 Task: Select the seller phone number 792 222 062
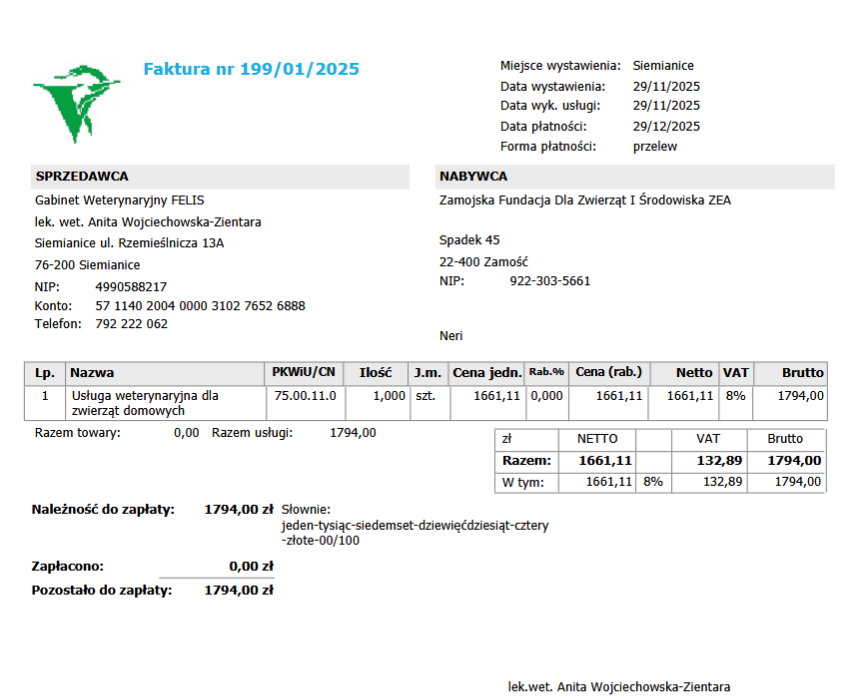[132, 324]
